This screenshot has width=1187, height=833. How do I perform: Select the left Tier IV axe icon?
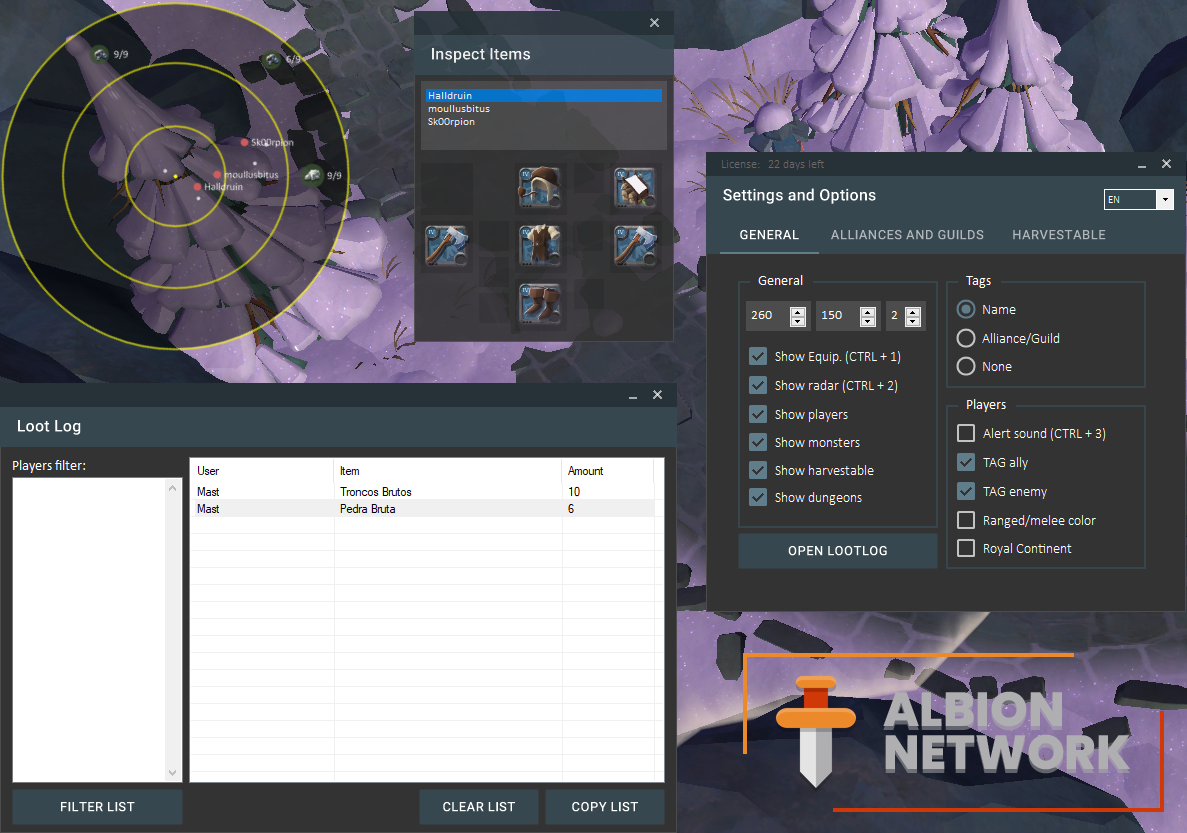click(446, 245)
